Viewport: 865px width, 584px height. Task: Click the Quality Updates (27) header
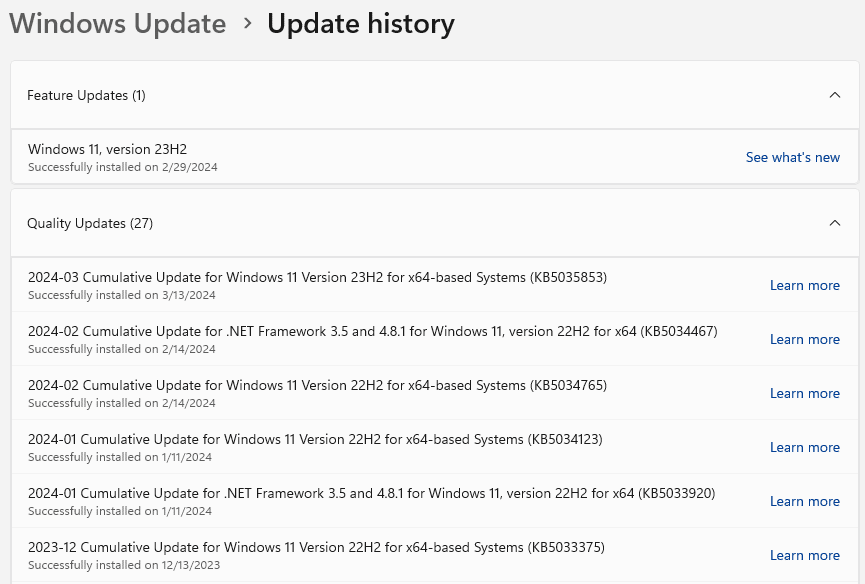pyautogui.click(x=435, y=223)
